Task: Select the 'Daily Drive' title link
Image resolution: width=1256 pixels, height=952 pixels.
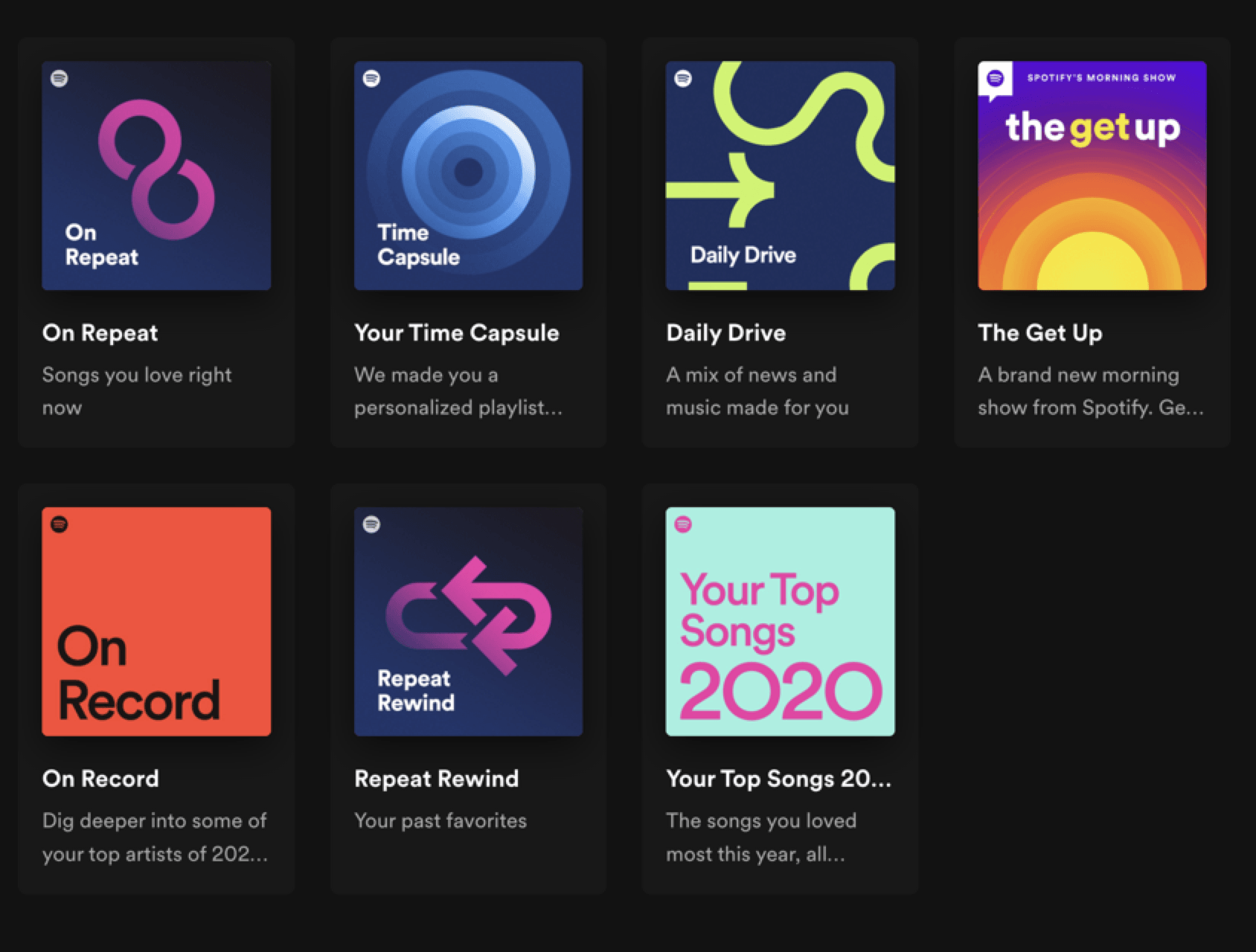Action: 725,332
